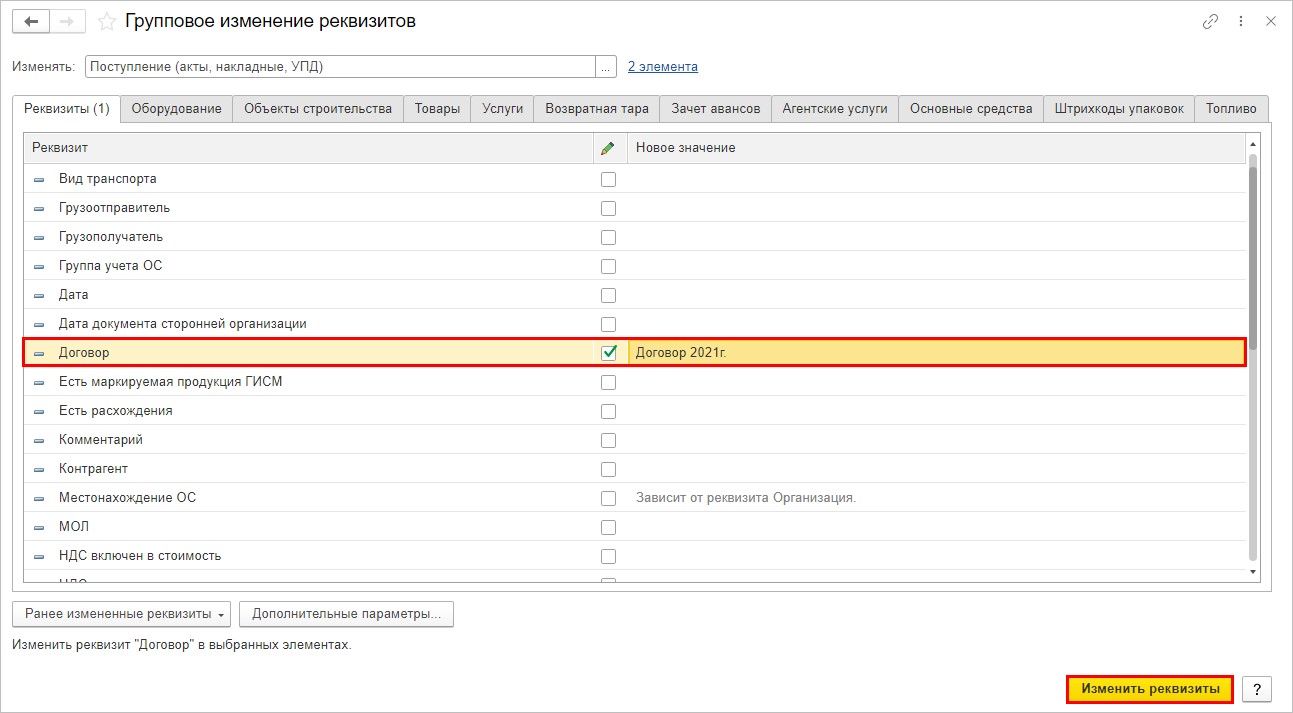
Task: Click the scrollbar up arrow
Action: [1253, 146]
